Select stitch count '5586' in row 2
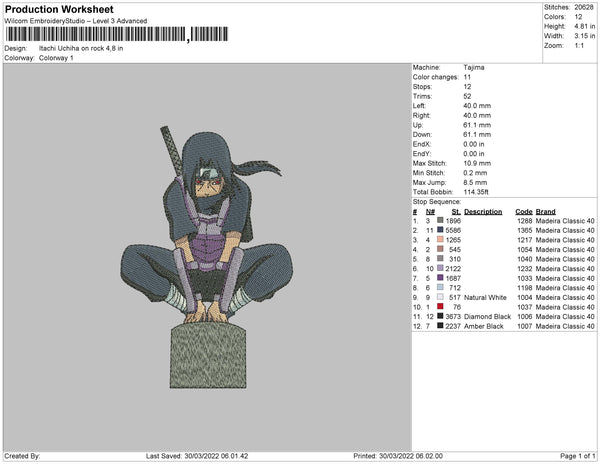 click(453, 230)
